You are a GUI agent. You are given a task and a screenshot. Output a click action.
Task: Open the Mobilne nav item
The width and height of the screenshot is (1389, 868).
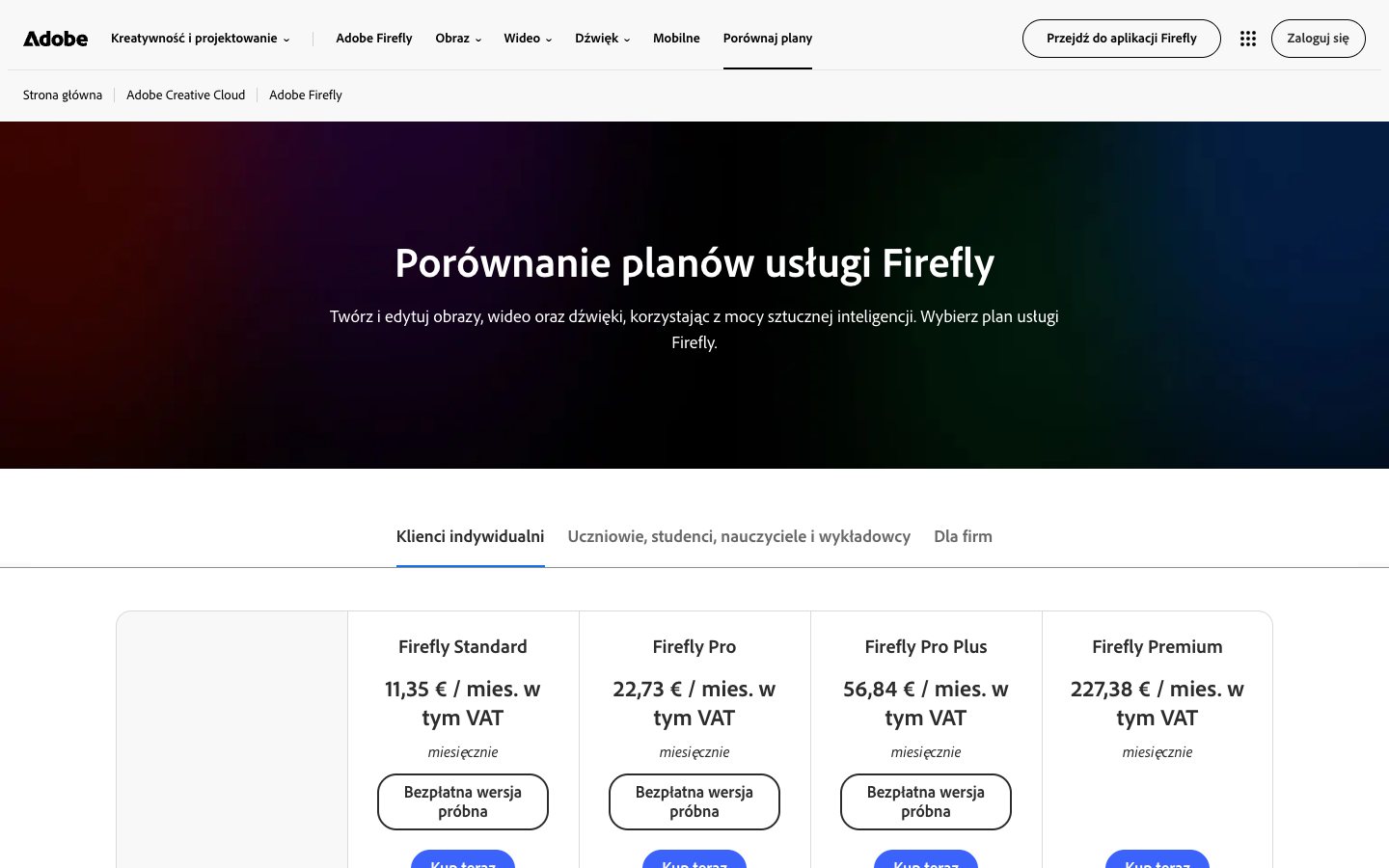tap(676, 39)
